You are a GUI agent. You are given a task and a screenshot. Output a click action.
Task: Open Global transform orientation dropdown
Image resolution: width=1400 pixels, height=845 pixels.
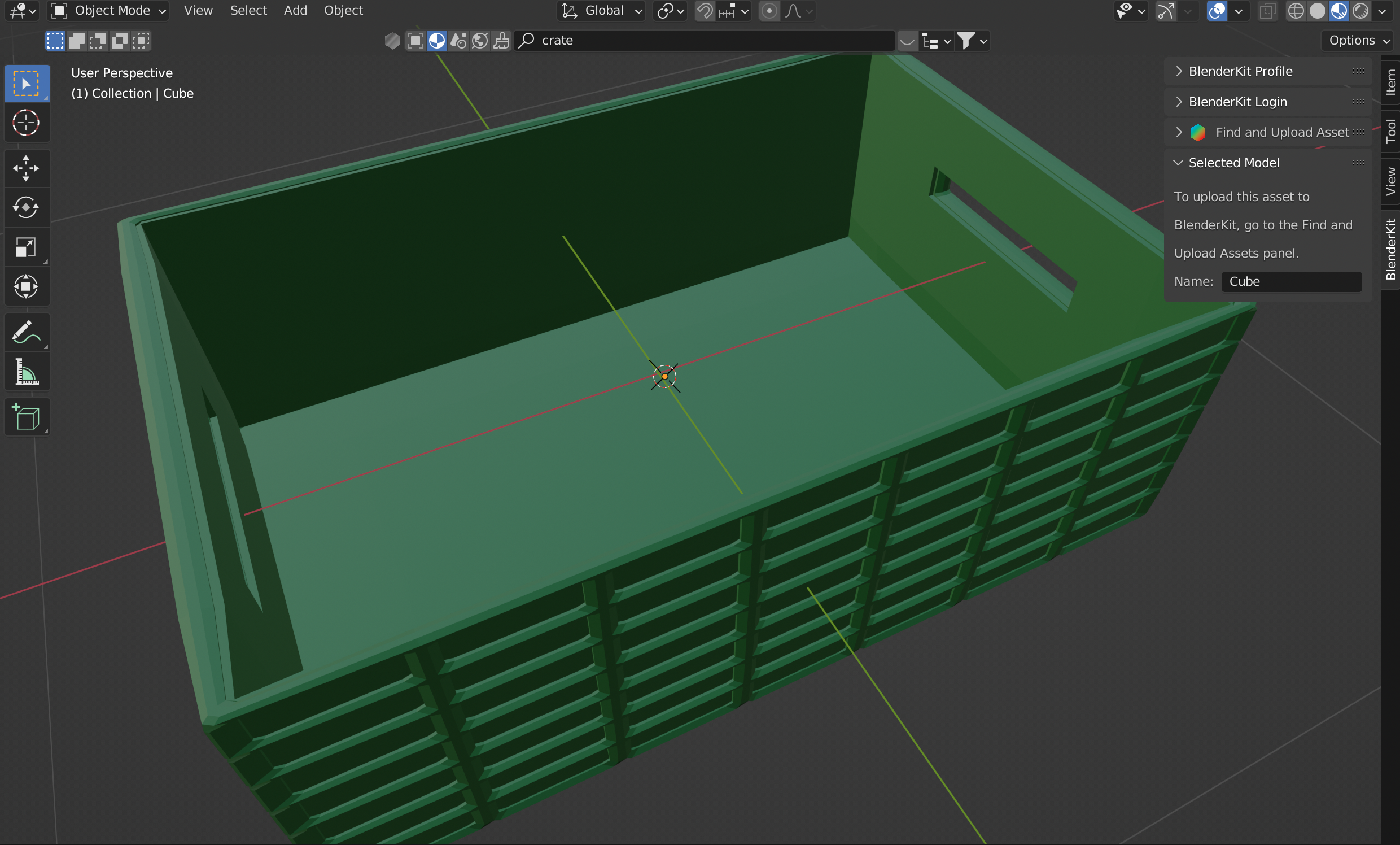pyautogui.click(x=601, y=11)
